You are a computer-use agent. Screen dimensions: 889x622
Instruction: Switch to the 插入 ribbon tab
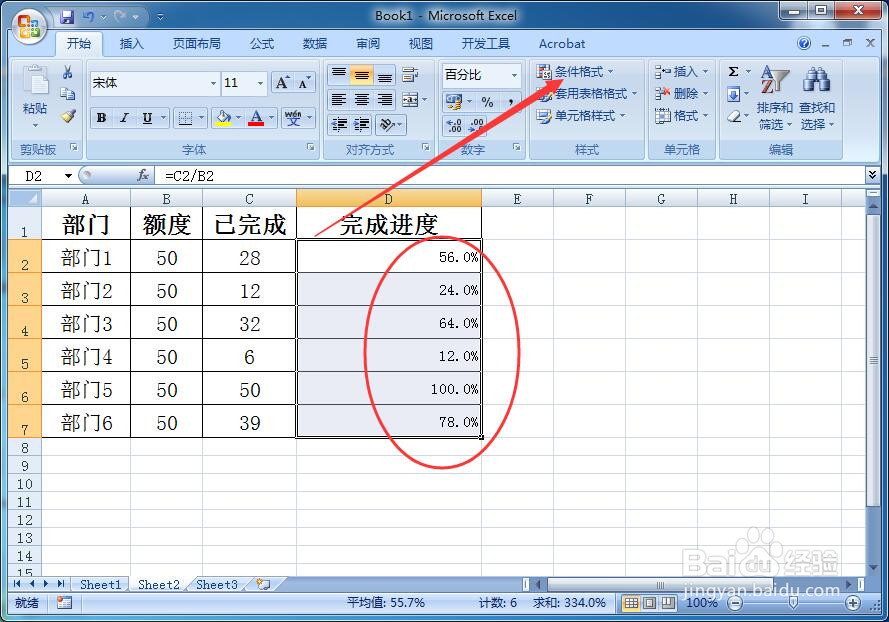coord(132,43)
